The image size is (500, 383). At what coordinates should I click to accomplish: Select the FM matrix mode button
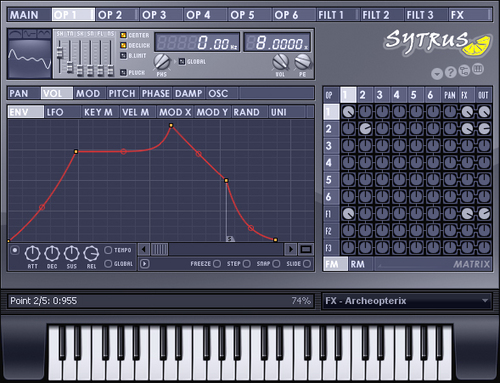pos(336,264)
